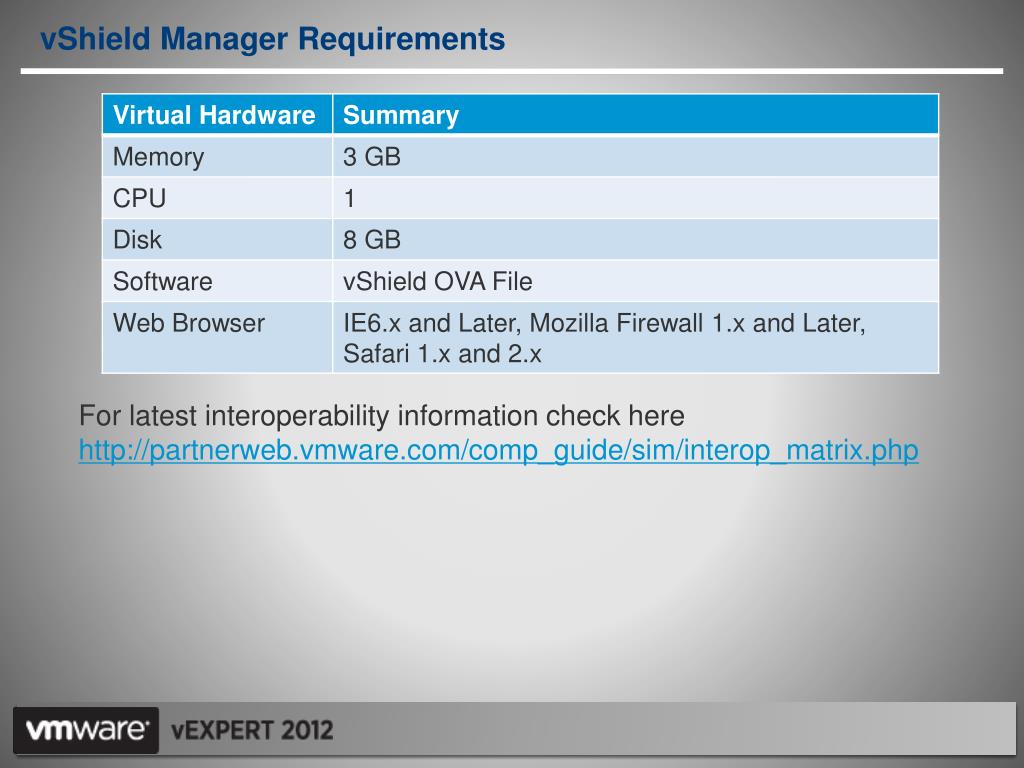Open the partnerweb.vmware.com interop matrix link

pyautogui.click(x=498, y=451)
